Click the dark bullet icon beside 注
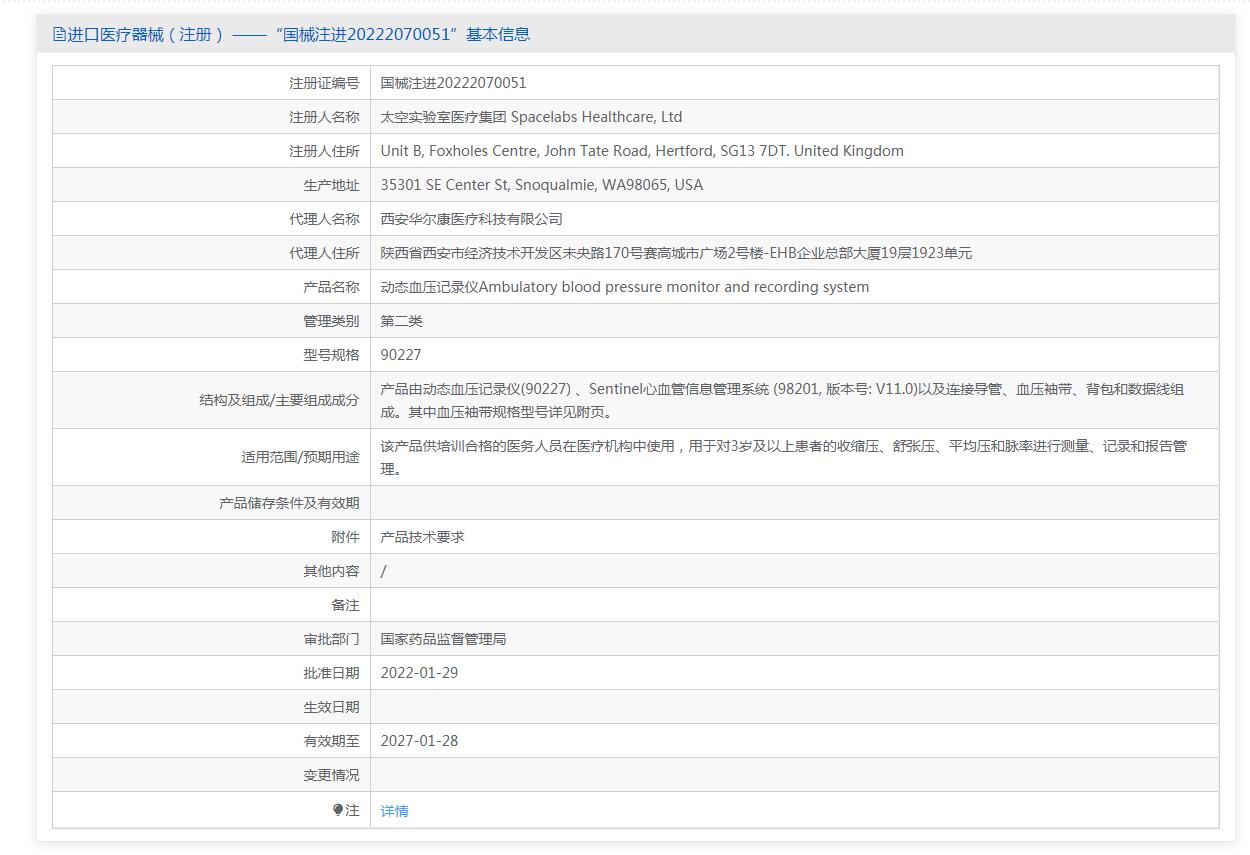The height and width of the screenshot is (855, 1250). (x=338, y=810)
